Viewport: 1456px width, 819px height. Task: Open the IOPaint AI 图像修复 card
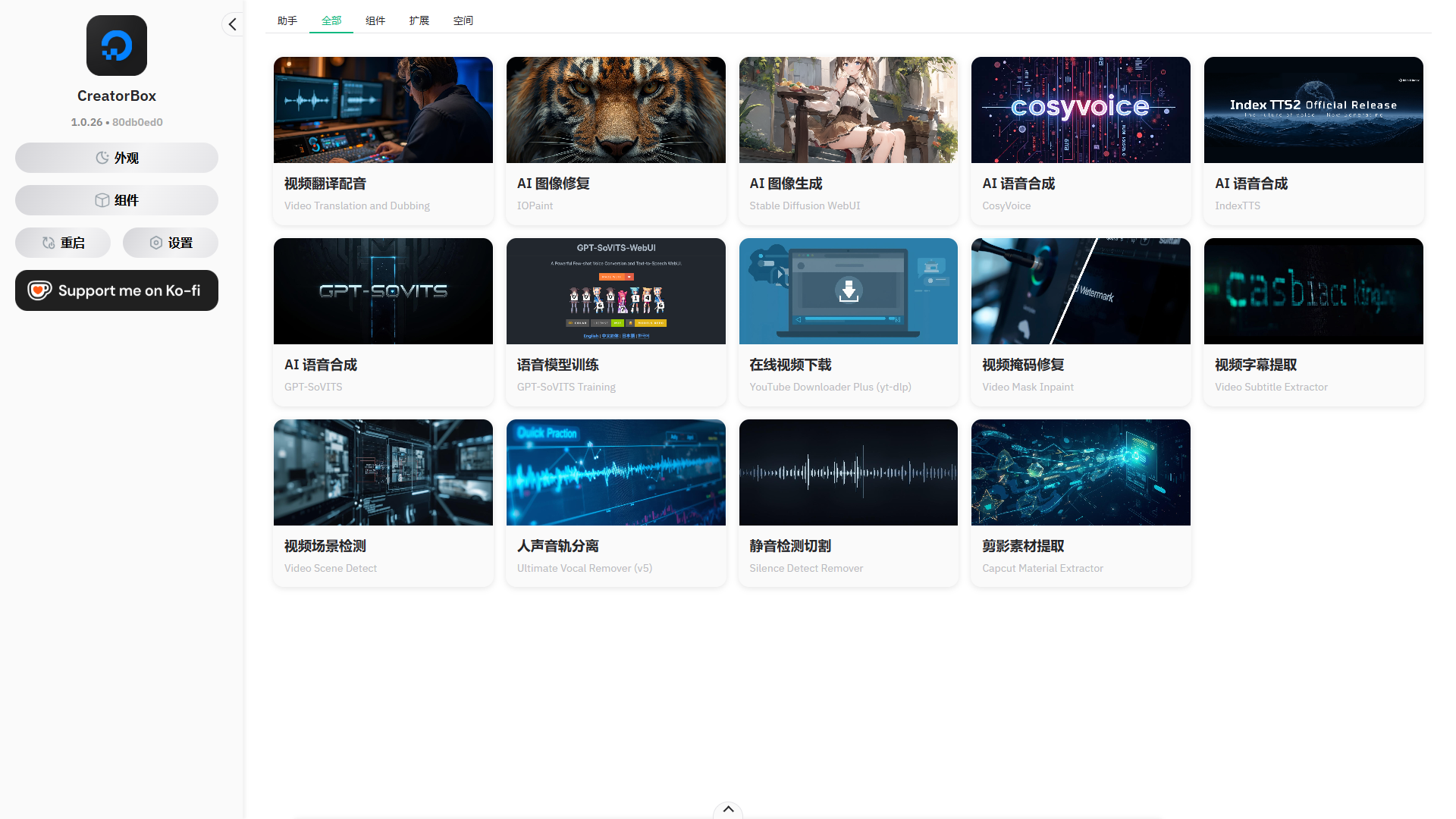click(x=615, y=141)
